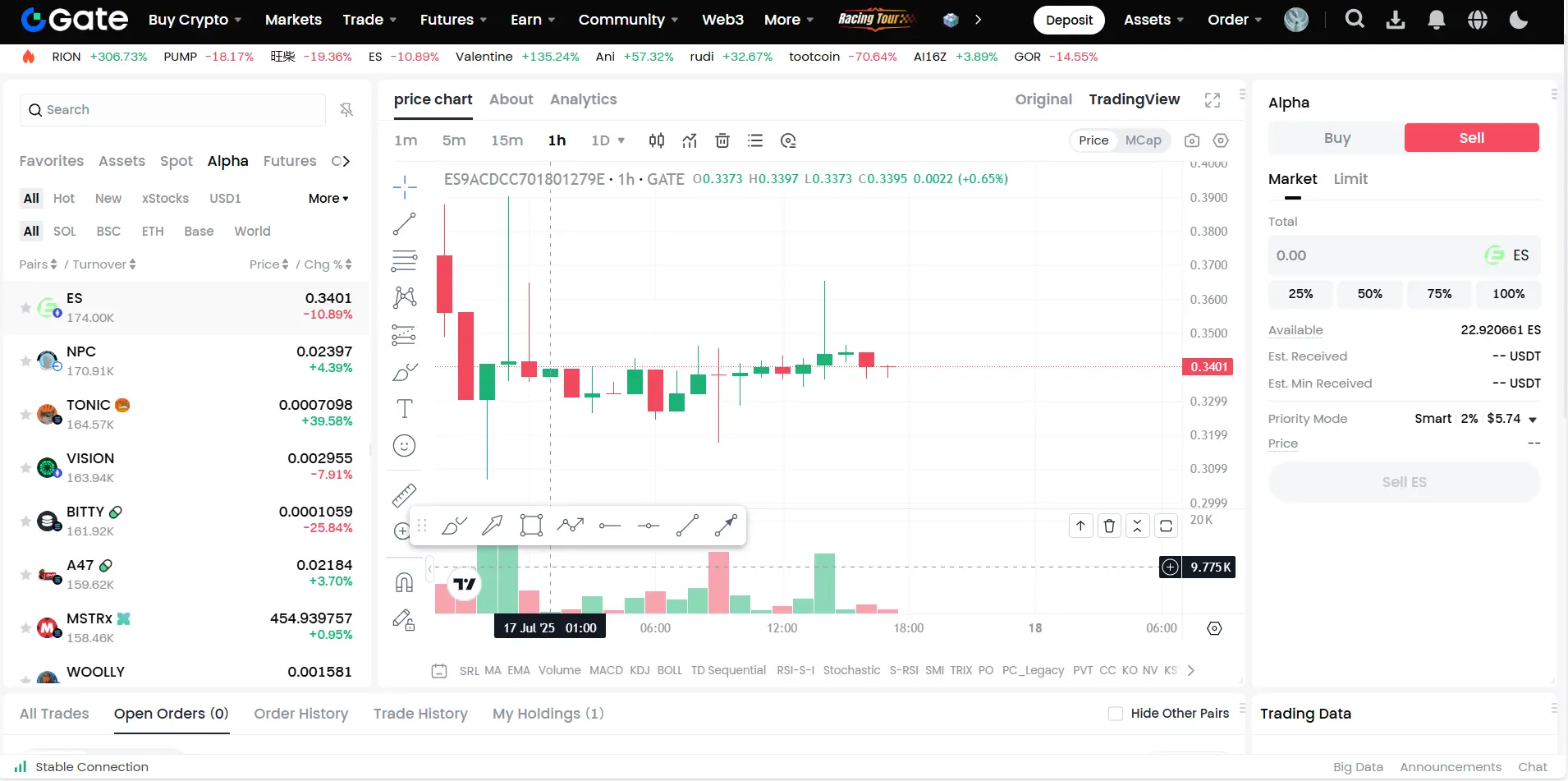Pick rectangle shape in favorites toolbar
This screenshot has height=781, width=1568.
[531, 525]
